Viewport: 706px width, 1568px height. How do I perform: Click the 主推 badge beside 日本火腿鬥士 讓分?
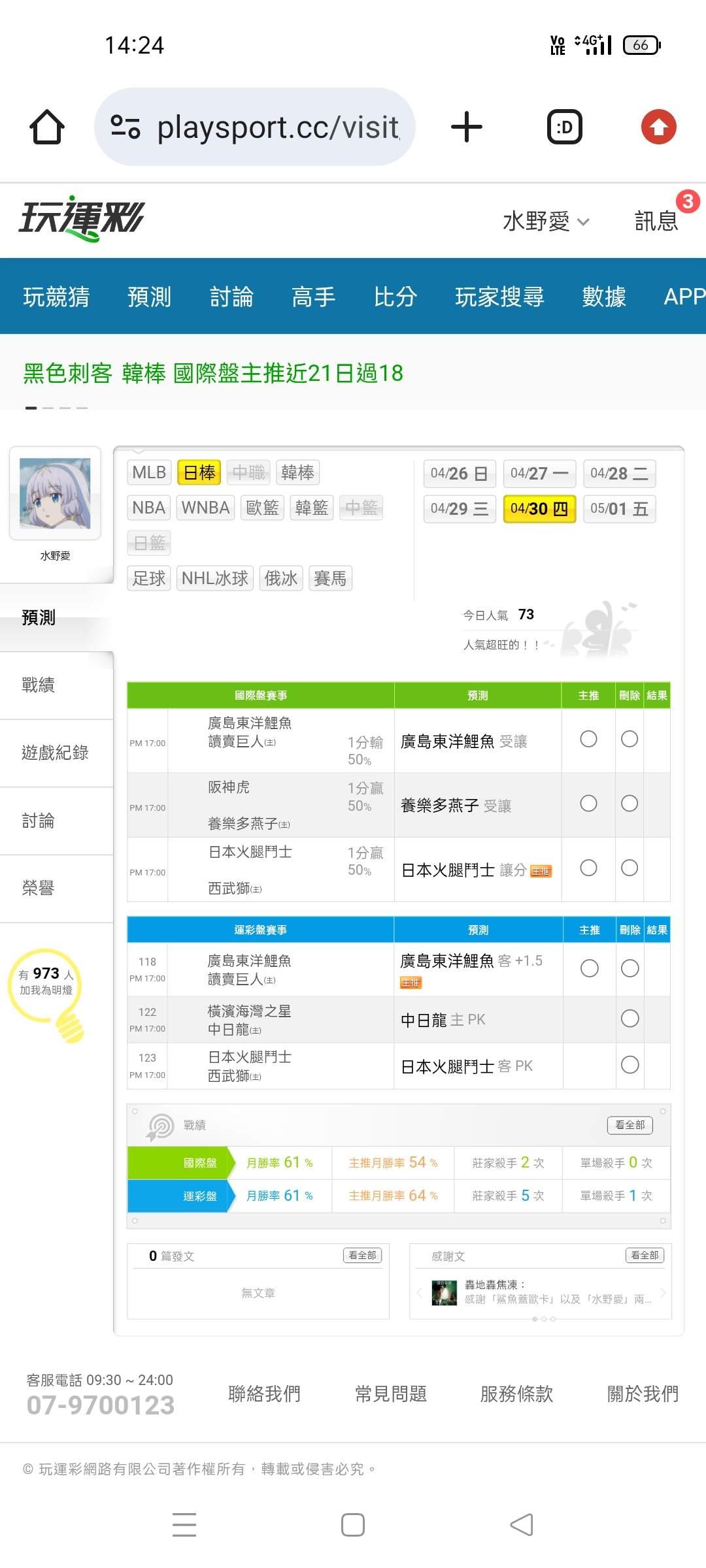pyautogui.click(x=541, y=871)
